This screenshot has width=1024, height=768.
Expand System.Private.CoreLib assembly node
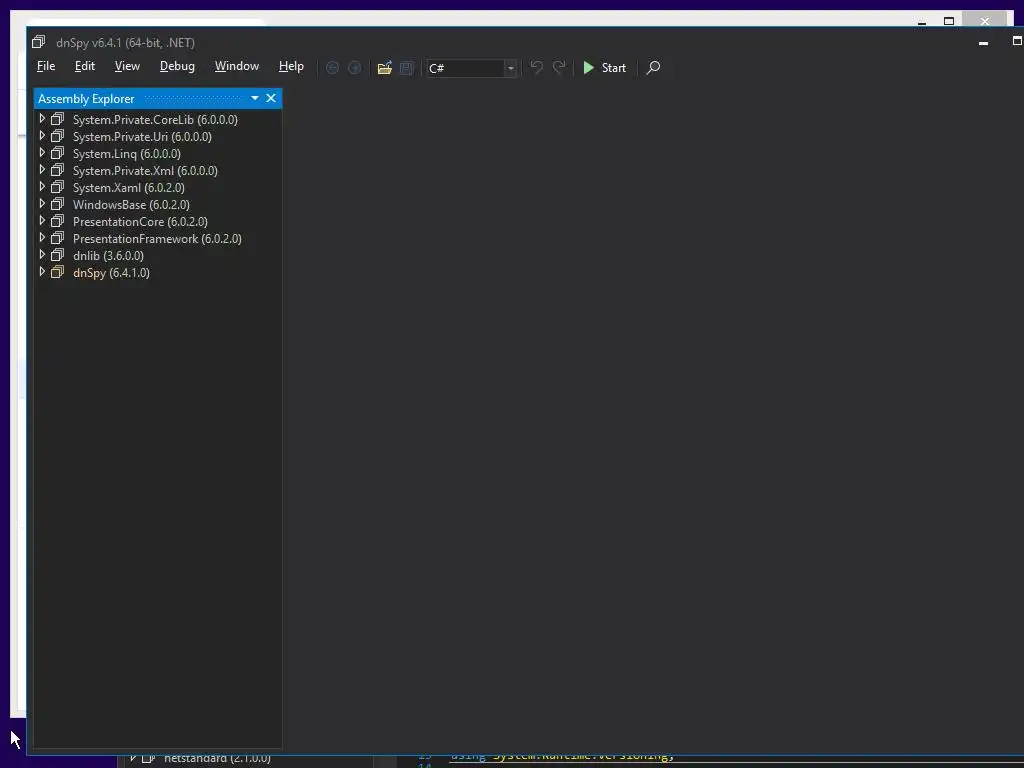(x=42, y=119)
